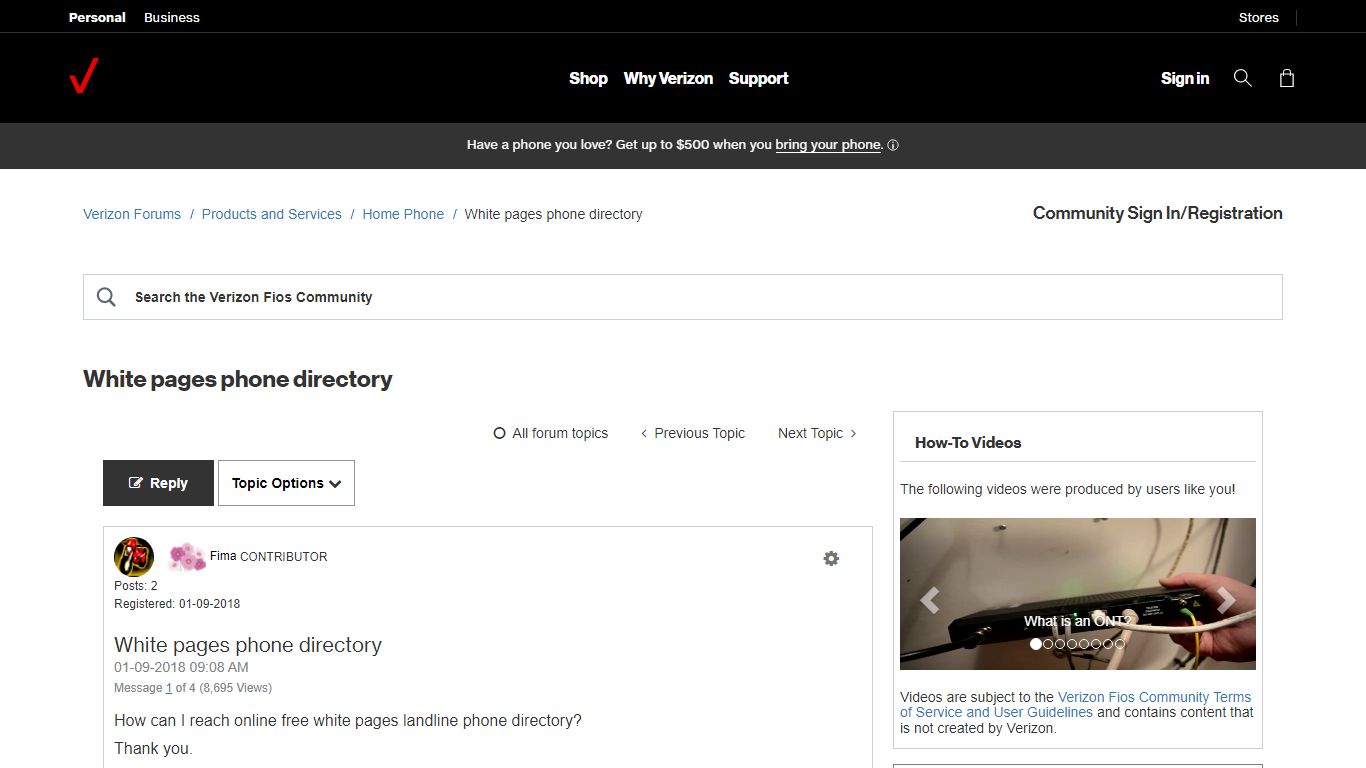Viewport: 1366px width, 768px height.
Task: Open message number 1 link
Action: [x=168, y=688]
